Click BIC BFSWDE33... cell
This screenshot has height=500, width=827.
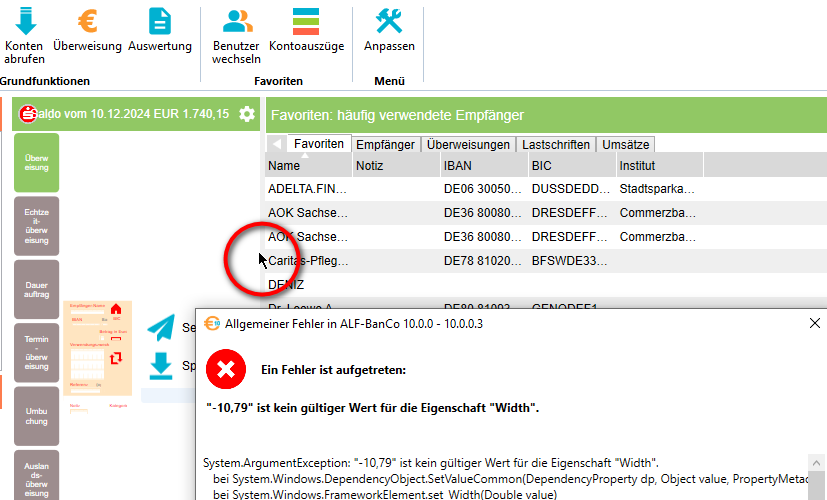tap(570, 261)
